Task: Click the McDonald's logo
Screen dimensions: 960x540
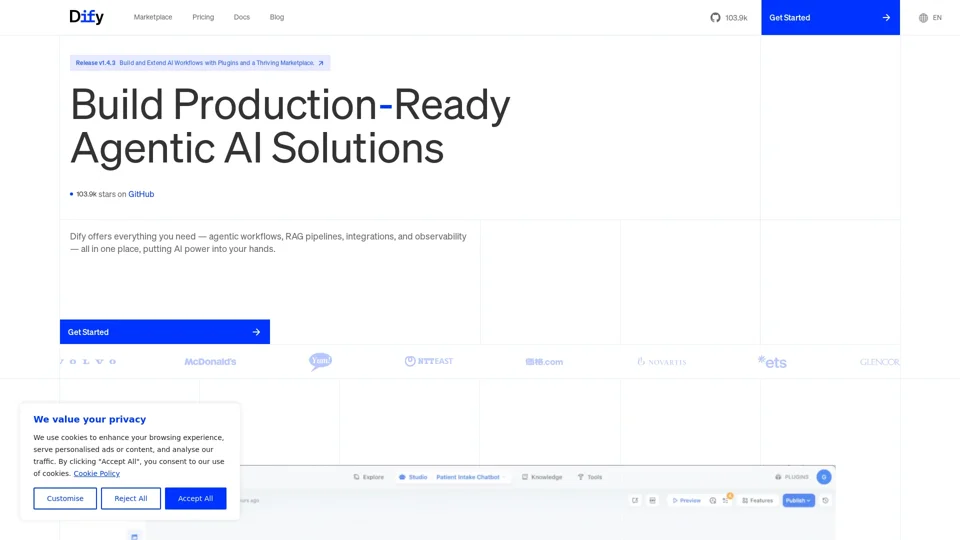Action: tap(210, 362)
